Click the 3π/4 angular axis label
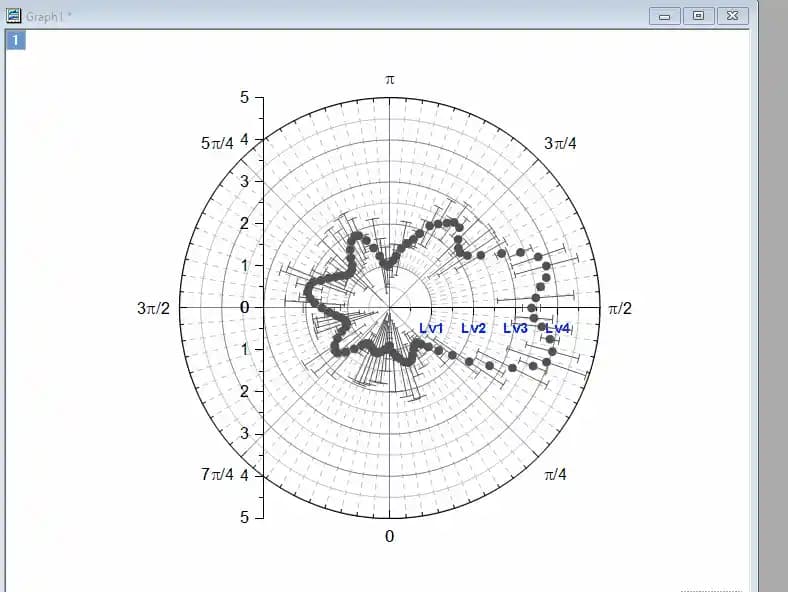The image size is (788, 592). tap(560, 143)
